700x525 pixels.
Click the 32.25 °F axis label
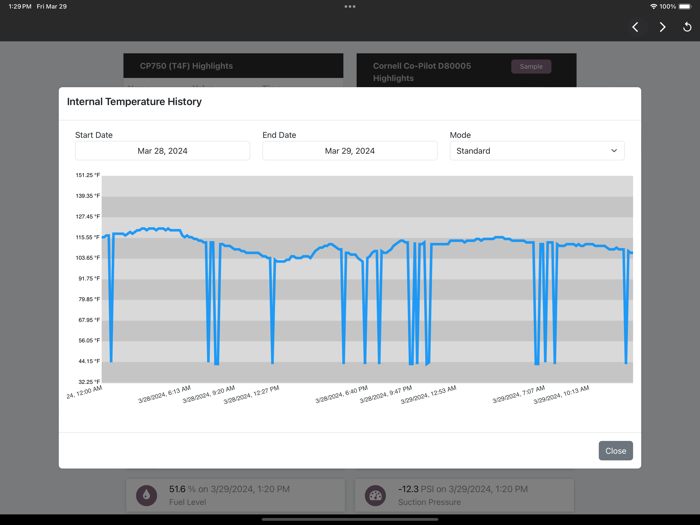[x=89, y=382]
